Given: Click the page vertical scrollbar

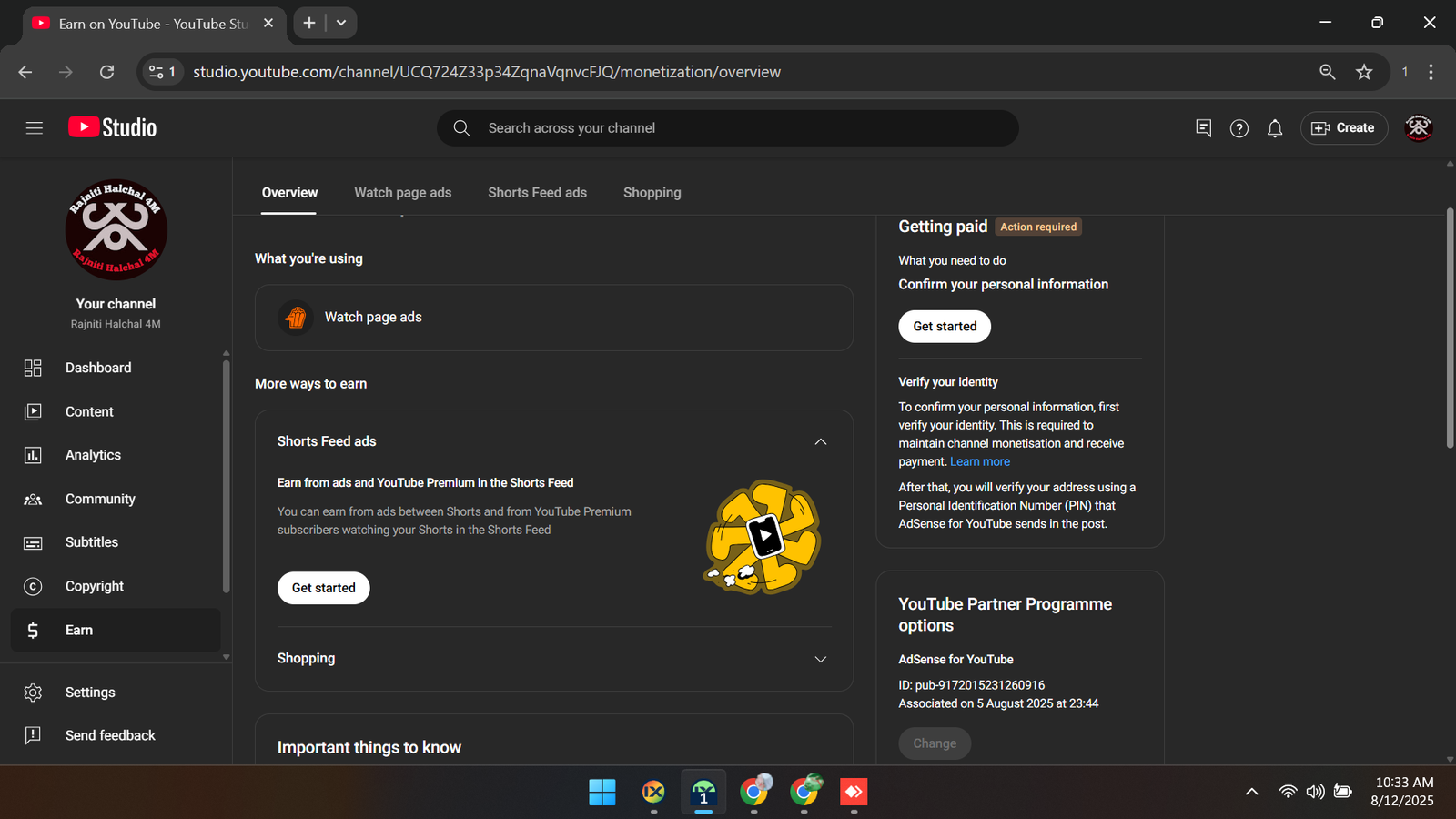Looking at the screenshot, I should pyautogui.click(x=1450, y=328).
